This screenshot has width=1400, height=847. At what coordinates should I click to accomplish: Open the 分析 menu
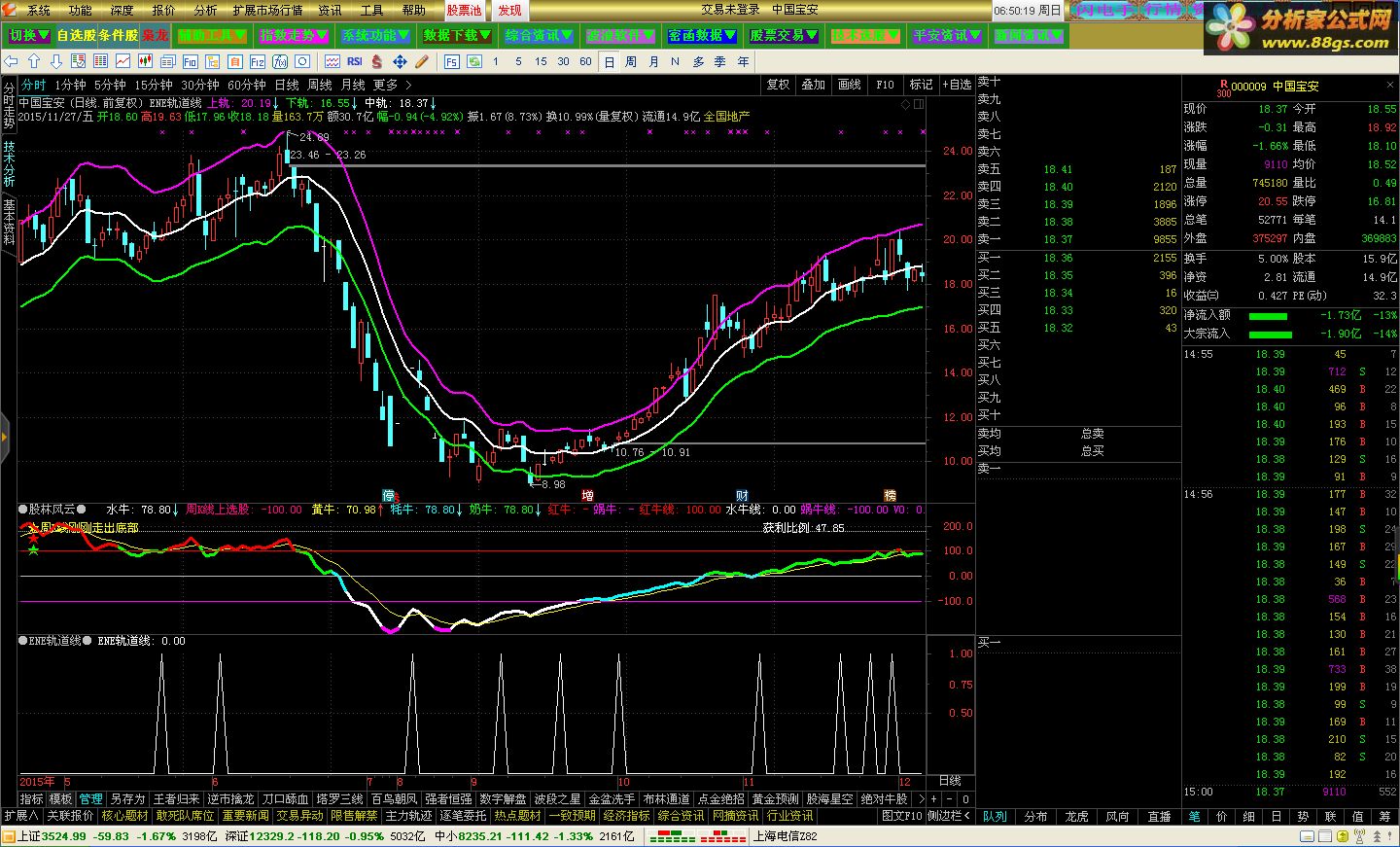pos(205,10)
